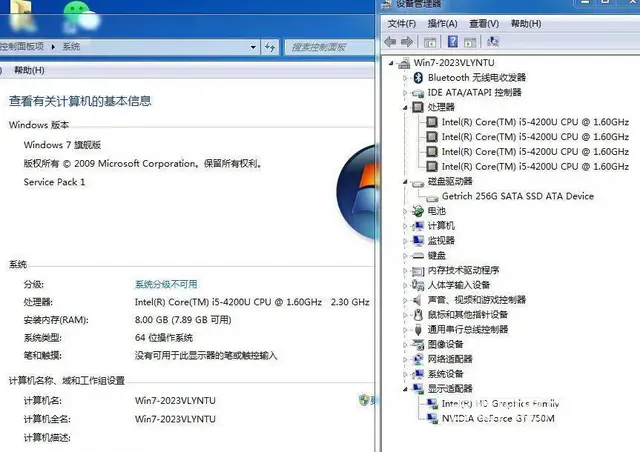640x452 pixels.
Task: Click the 网络适配器 icon
Action: [418, 359]
